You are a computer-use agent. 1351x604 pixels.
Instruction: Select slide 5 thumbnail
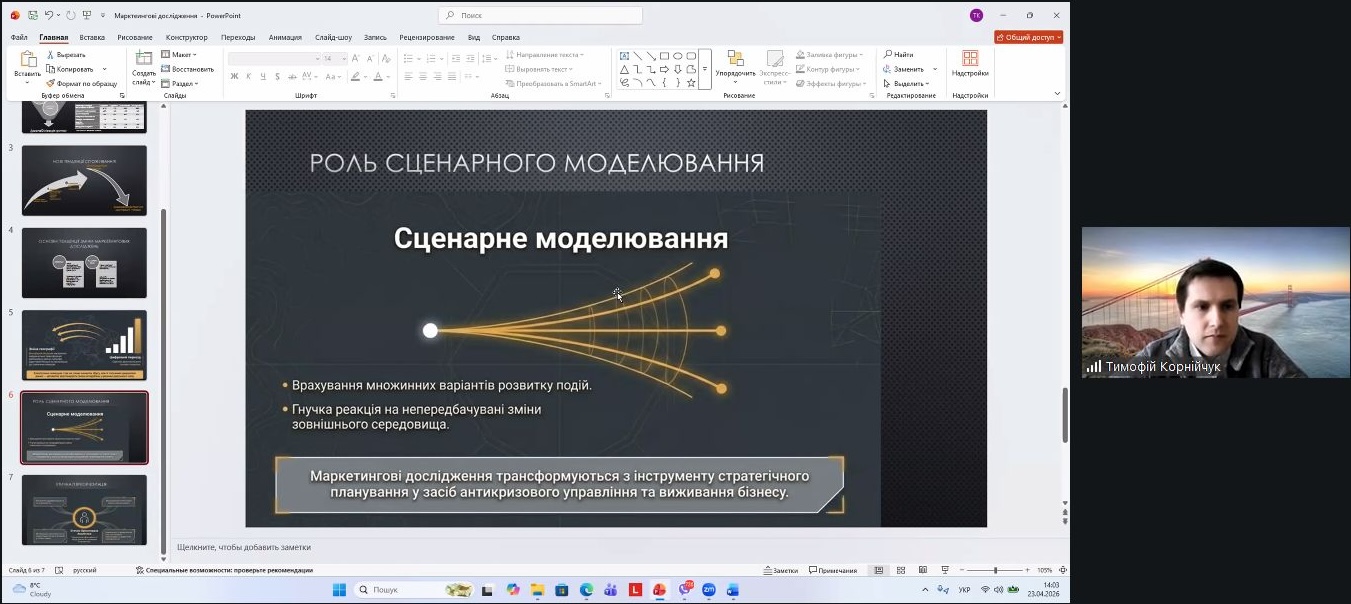coord(84,345)
